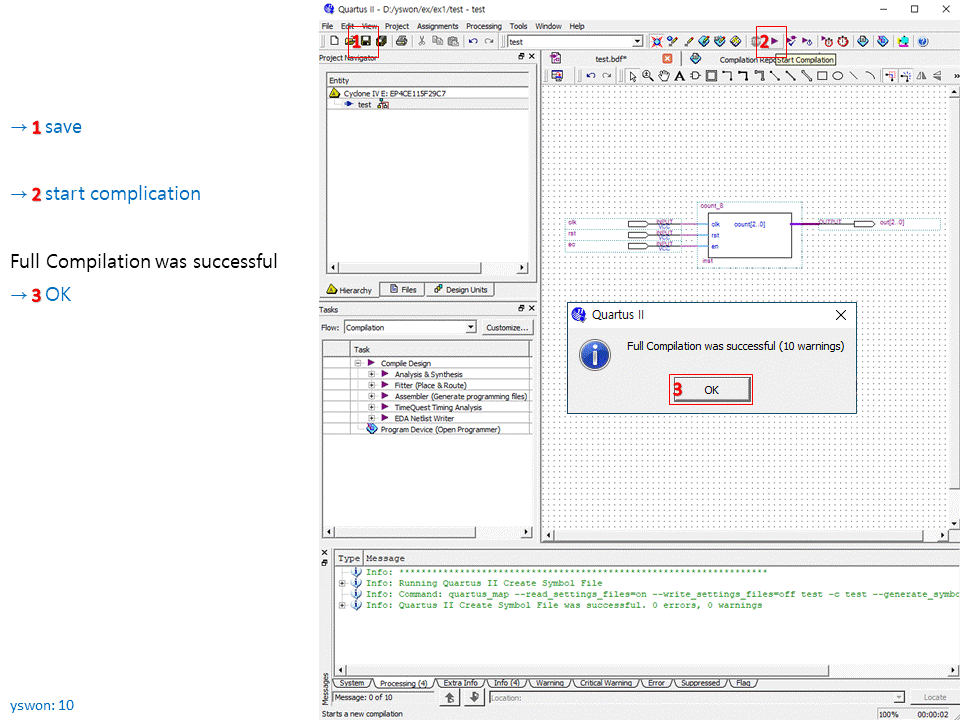Click the Copy icon in the main toolbar
The height and width of the screenshot is (720, 960).
[x=437, y=41]
